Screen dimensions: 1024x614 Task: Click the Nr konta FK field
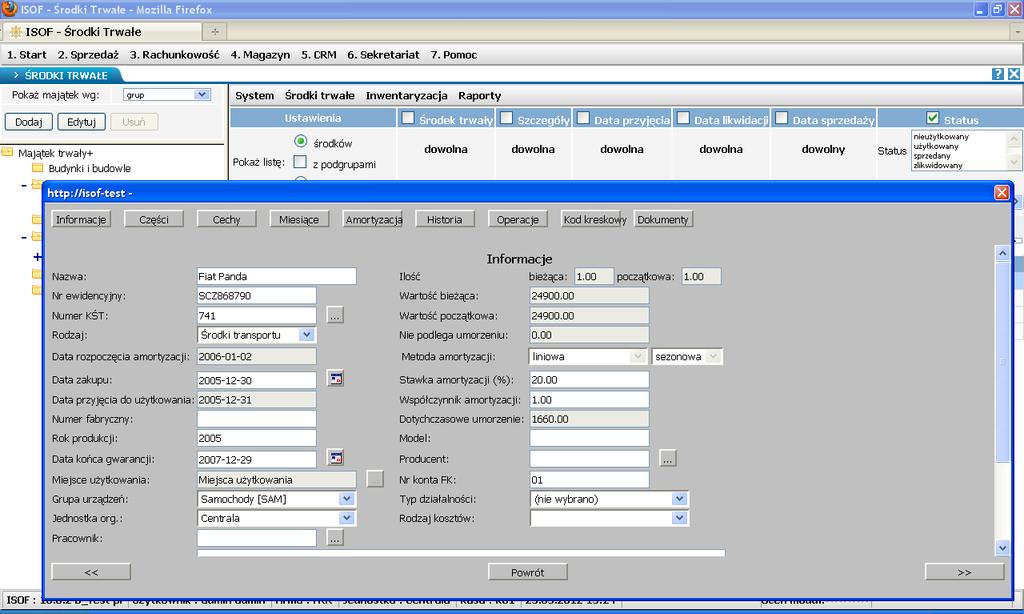click(x=589, y=479)
